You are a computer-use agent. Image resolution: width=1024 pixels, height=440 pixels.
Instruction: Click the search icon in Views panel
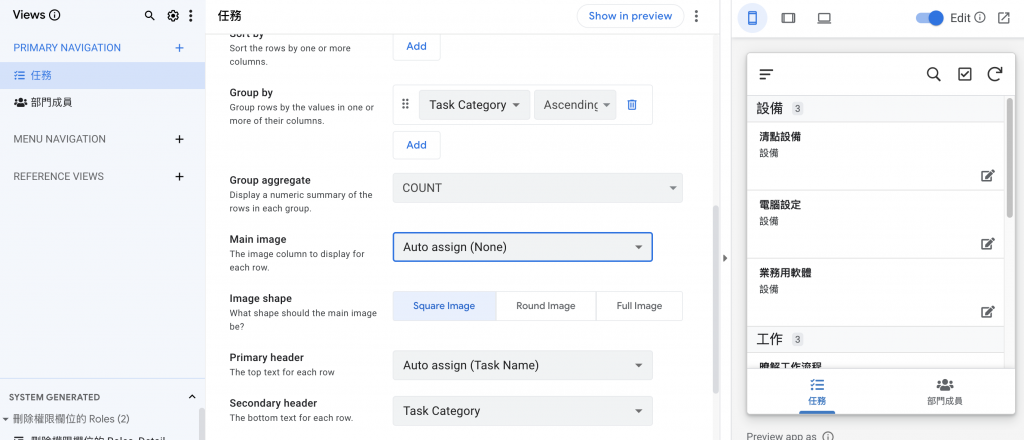pos(150,16)
